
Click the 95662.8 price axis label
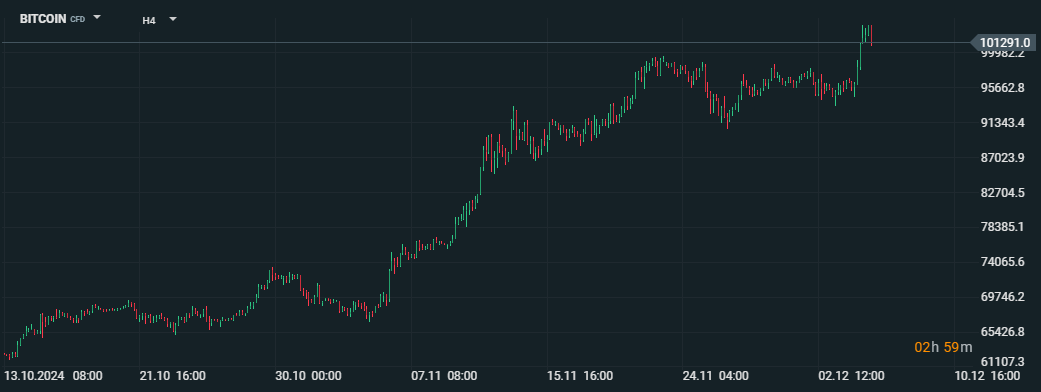point(1002,88)
